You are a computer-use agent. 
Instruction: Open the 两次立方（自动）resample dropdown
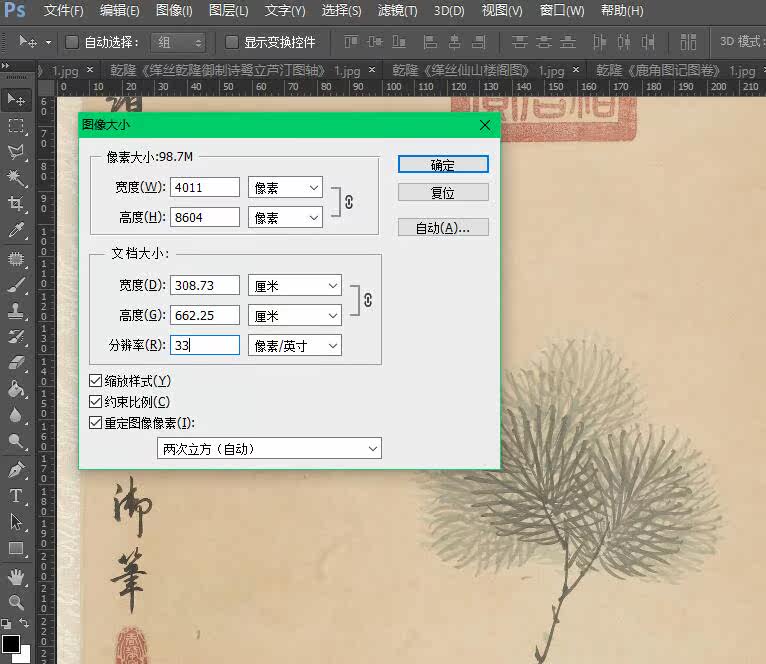click(x=269, y=449)
